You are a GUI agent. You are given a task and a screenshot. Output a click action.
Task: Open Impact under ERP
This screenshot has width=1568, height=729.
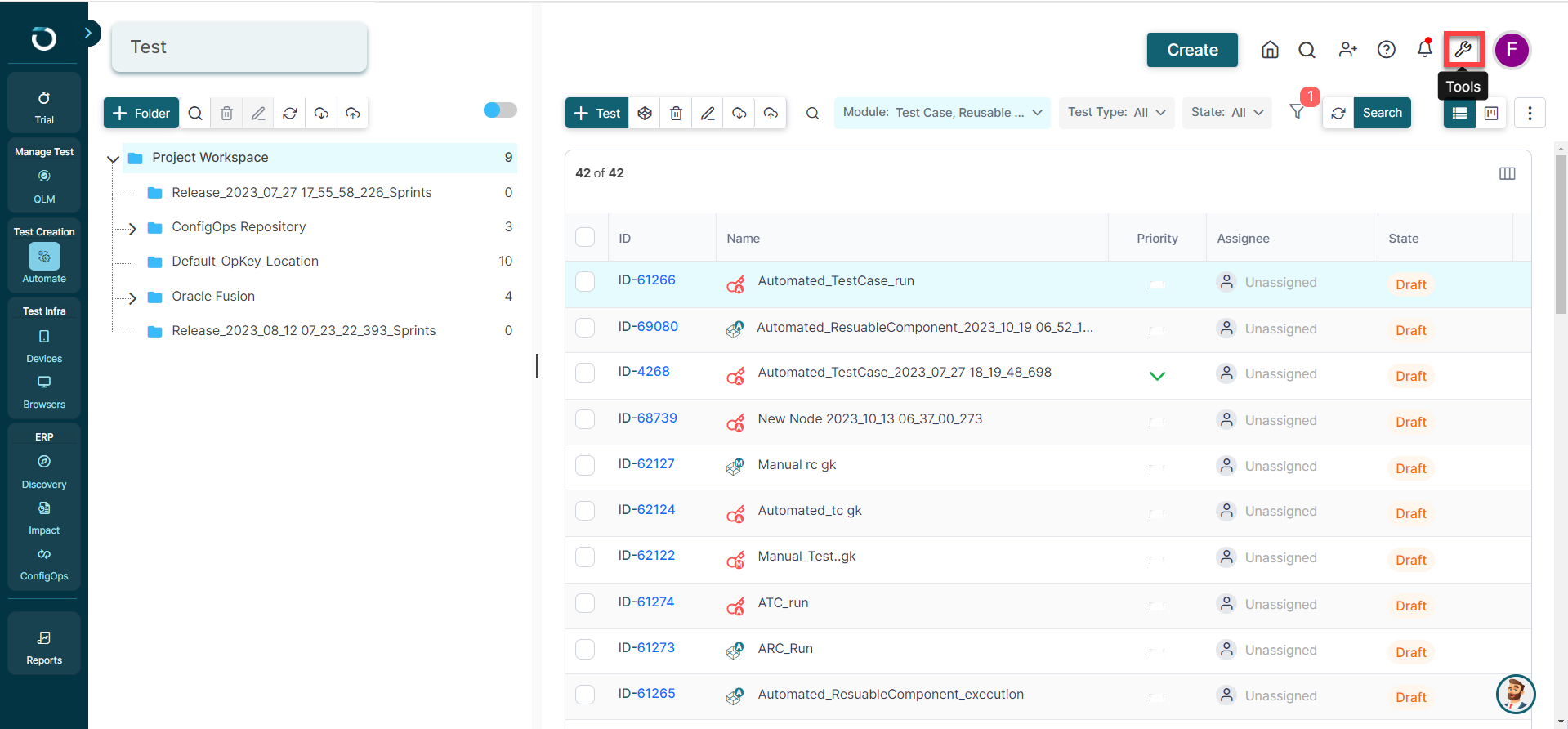(x=44, y=518)
